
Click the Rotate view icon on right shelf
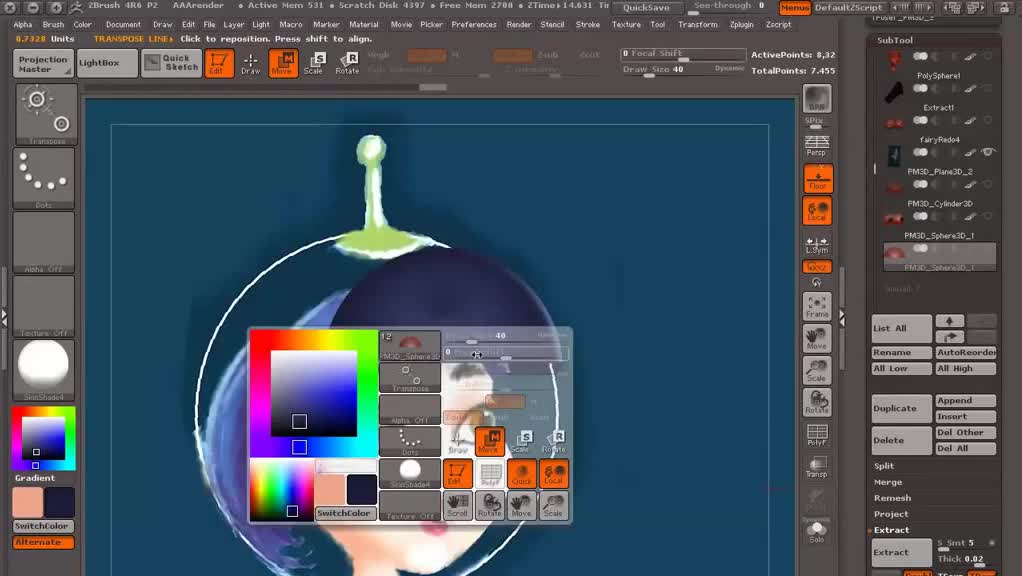tap(817, 402)
